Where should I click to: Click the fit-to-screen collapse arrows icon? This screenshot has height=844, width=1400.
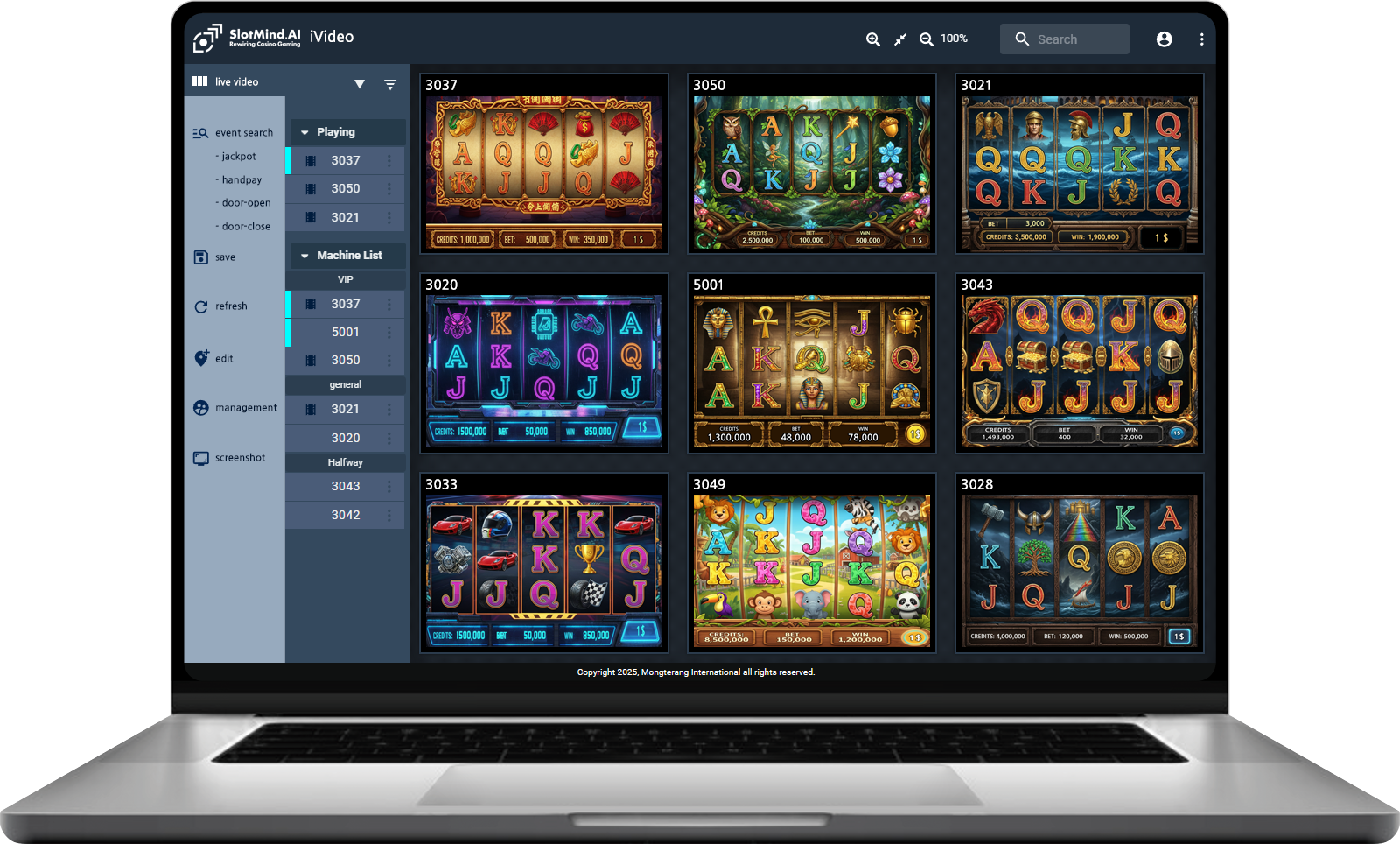click(899, 39)
